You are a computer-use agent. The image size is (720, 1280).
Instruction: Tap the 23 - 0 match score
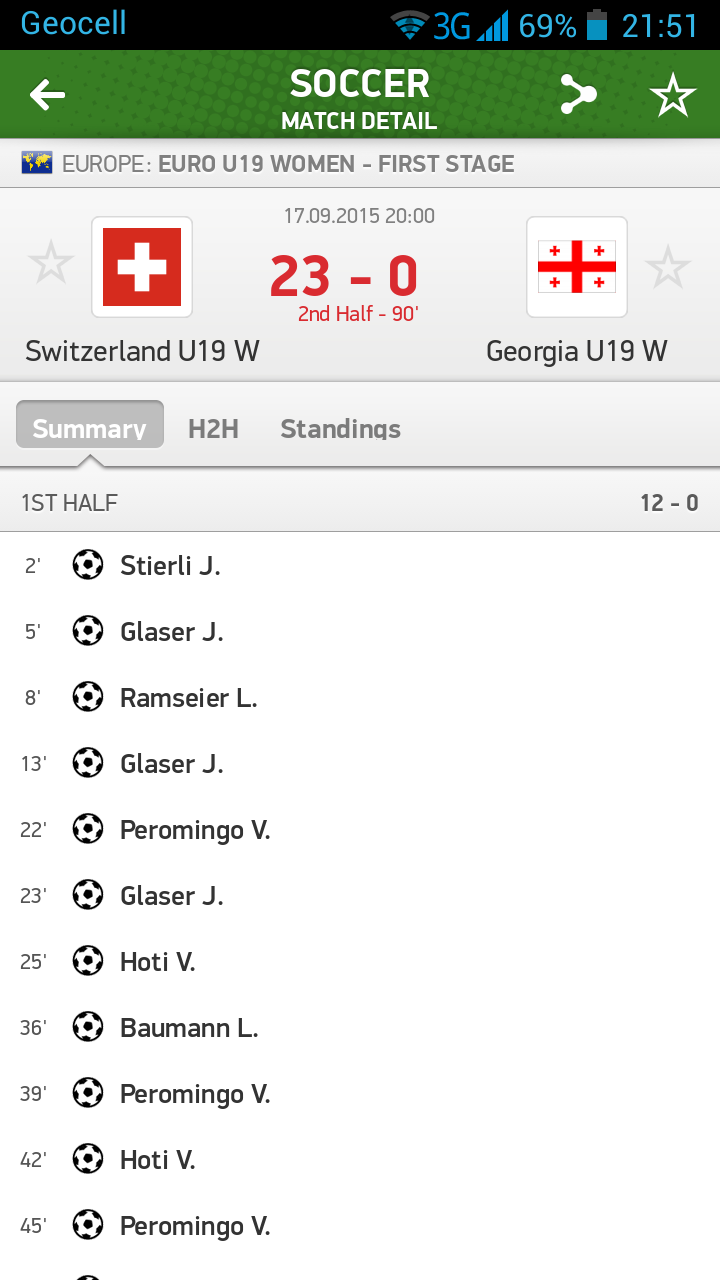click(x=344, y=275)
